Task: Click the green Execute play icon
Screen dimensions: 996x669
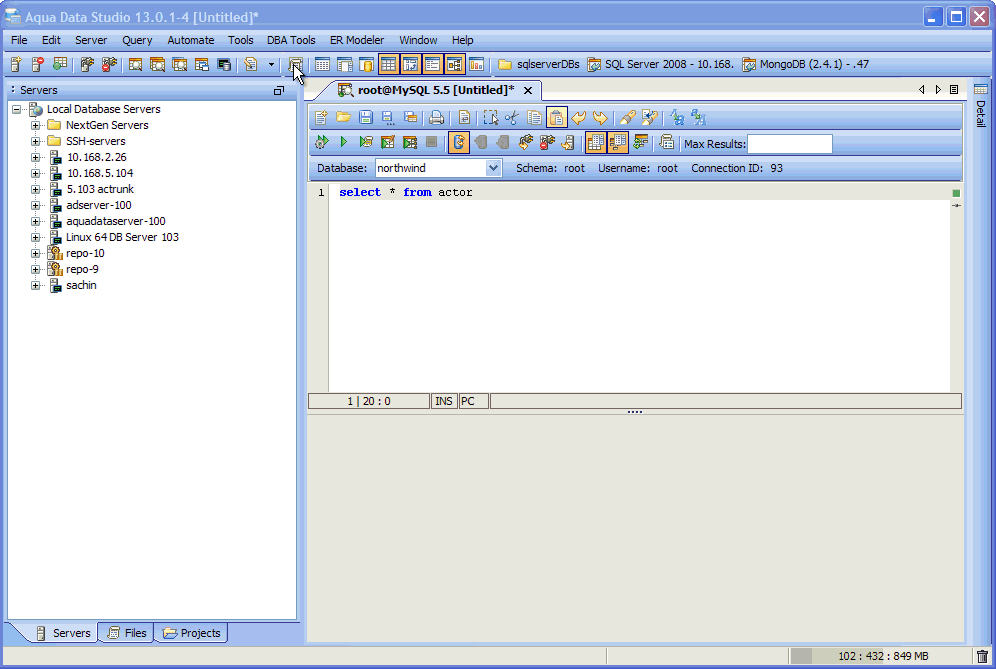Action: pyautogui.click(x=344, y=142)
